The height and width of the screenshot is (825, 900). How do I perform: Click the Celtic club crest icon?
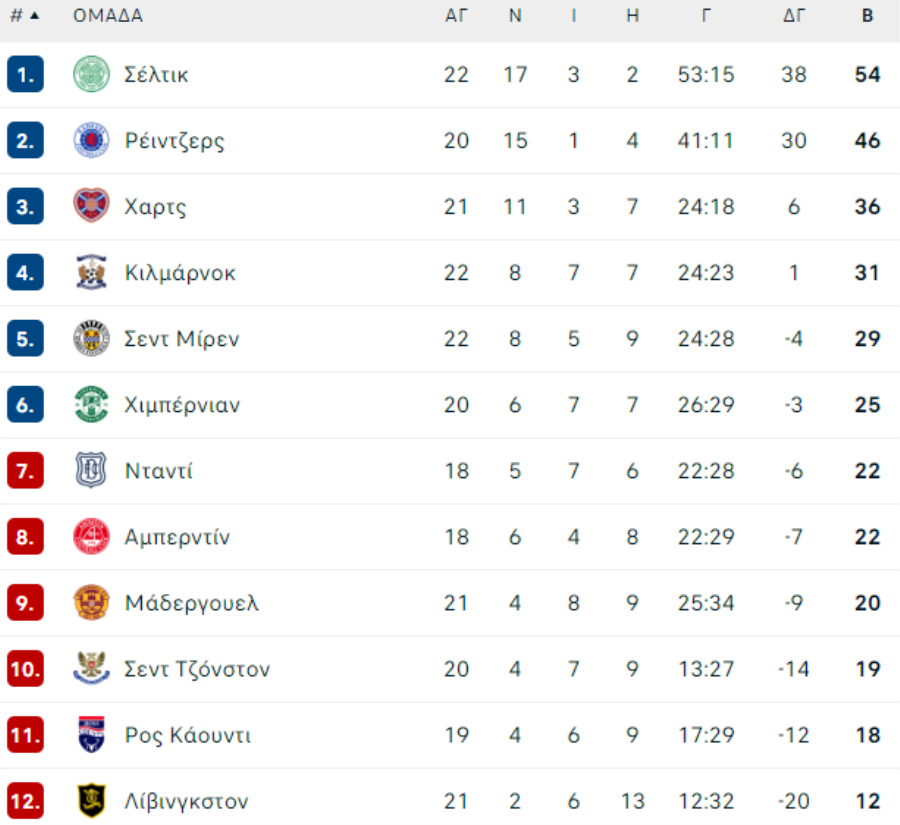(x=91, y=74)
